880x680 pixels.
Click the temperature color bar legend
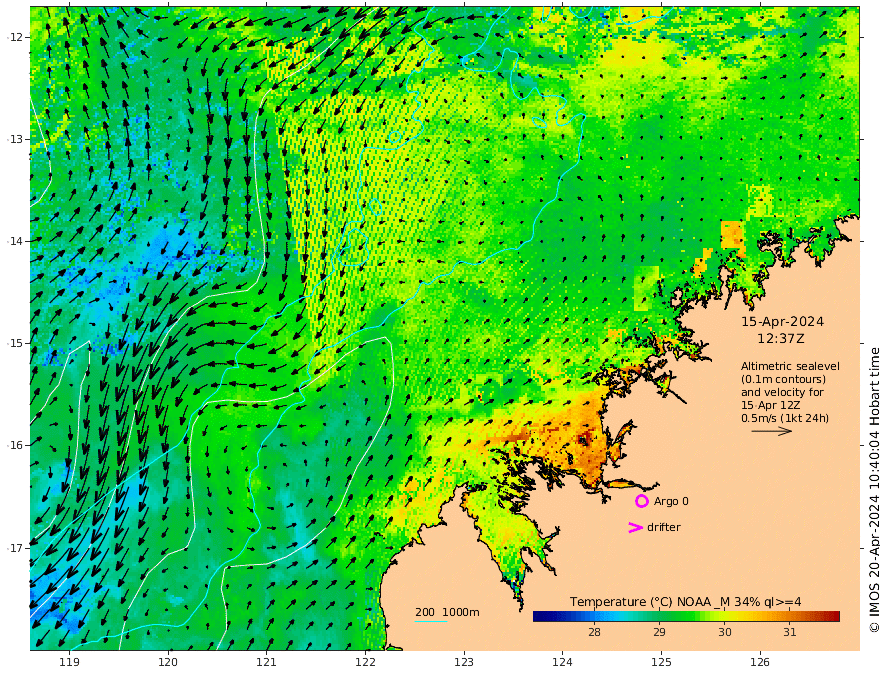686,616
